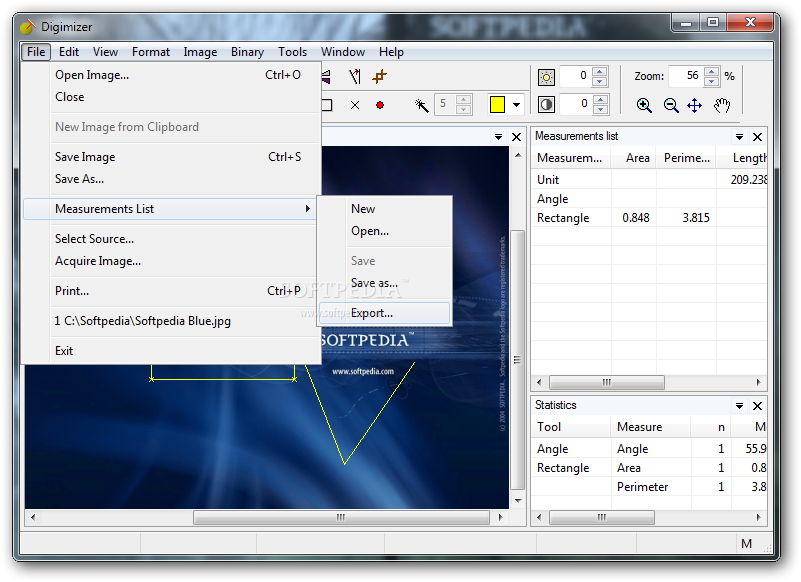Open the Measurements list panel options arrow
The height and width of the screenshot is (582, 801).
pyautogui.click(x=739, y=137)
